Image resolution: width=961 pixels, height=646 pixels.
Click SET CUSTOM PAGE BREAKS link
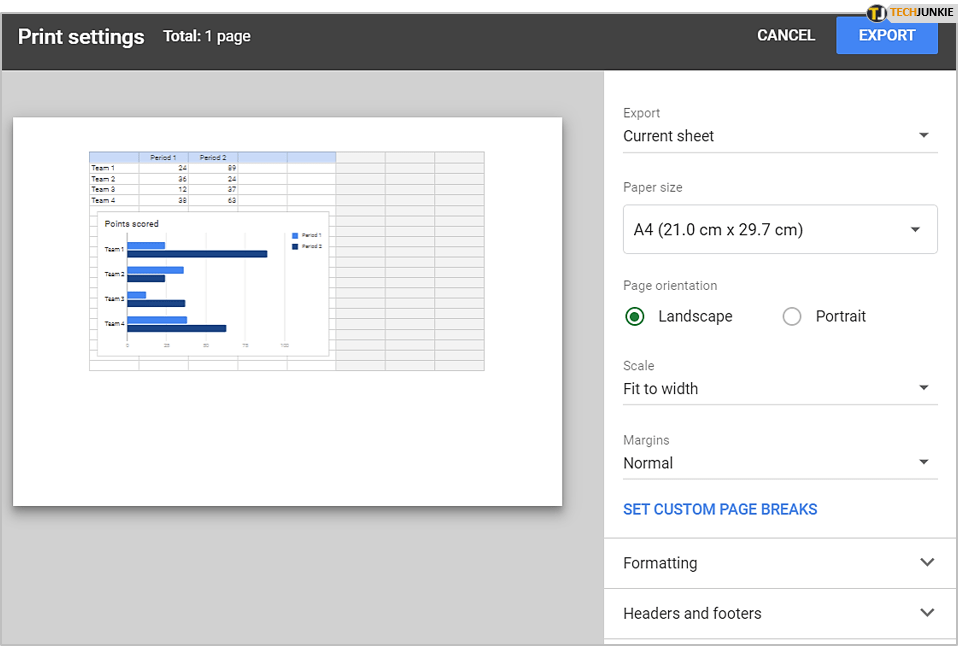pos(720,509)
